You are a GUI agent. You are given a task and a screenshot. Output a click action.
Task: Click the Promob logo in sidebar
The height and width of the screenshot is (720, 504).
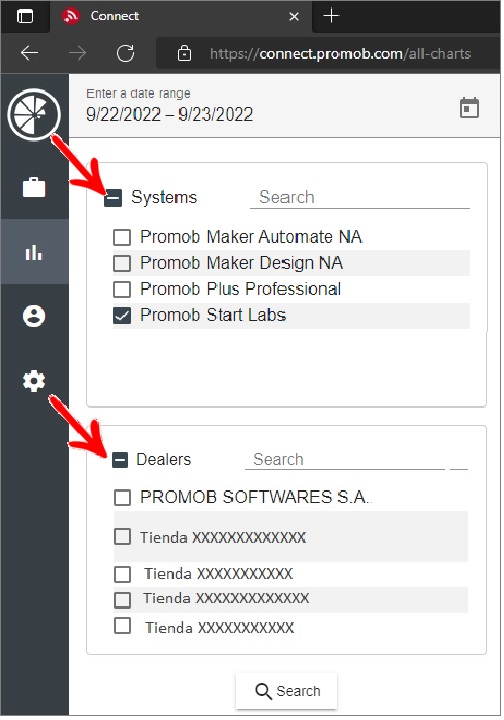(x=34, y=114)
